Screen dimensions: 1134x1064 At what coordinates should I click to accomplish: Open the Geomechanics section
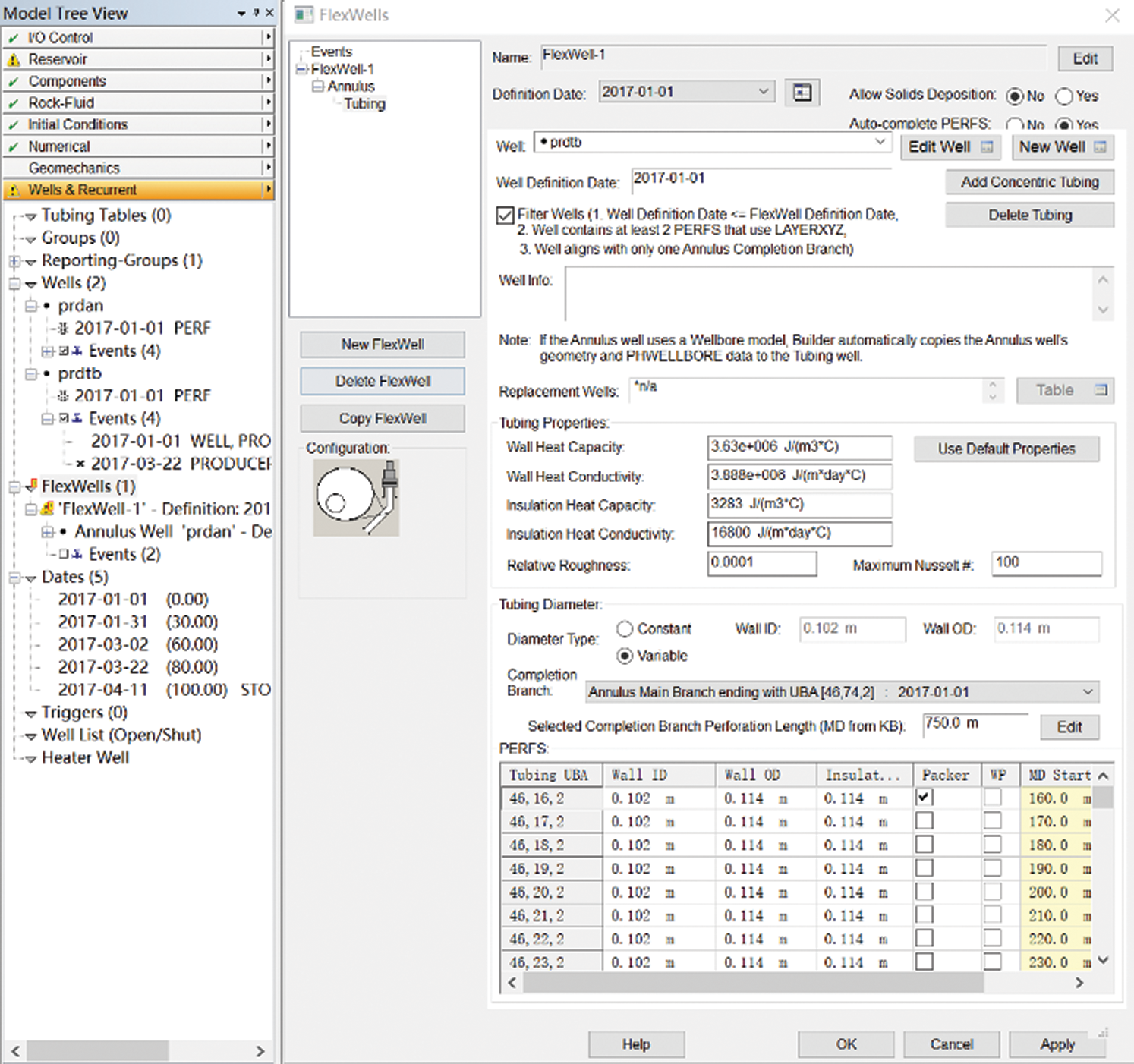coord(74,168)
